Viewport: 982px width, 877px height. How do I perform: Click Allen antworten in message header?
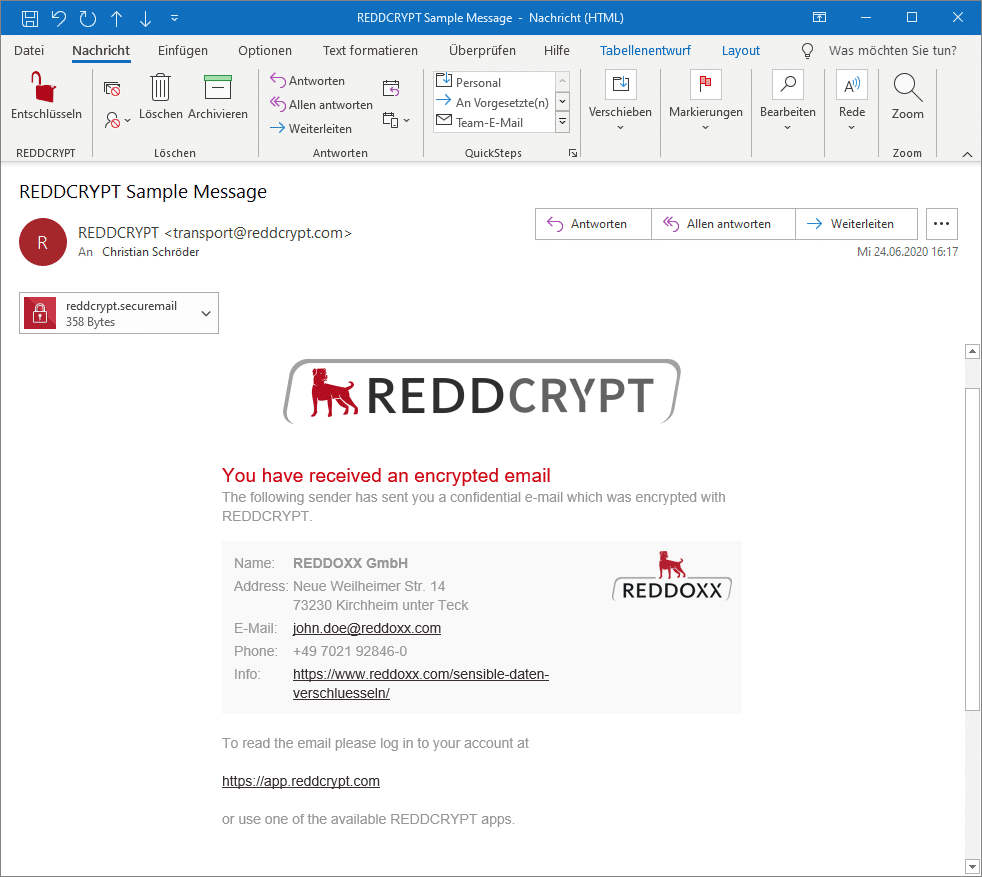723,224
